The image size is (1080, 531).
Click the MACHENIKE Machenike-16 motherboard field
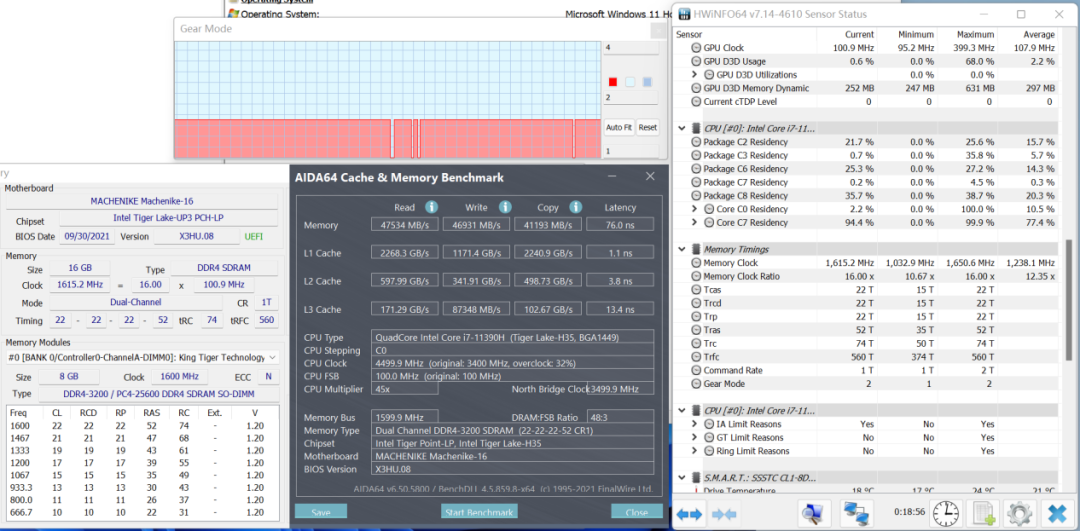142,201
